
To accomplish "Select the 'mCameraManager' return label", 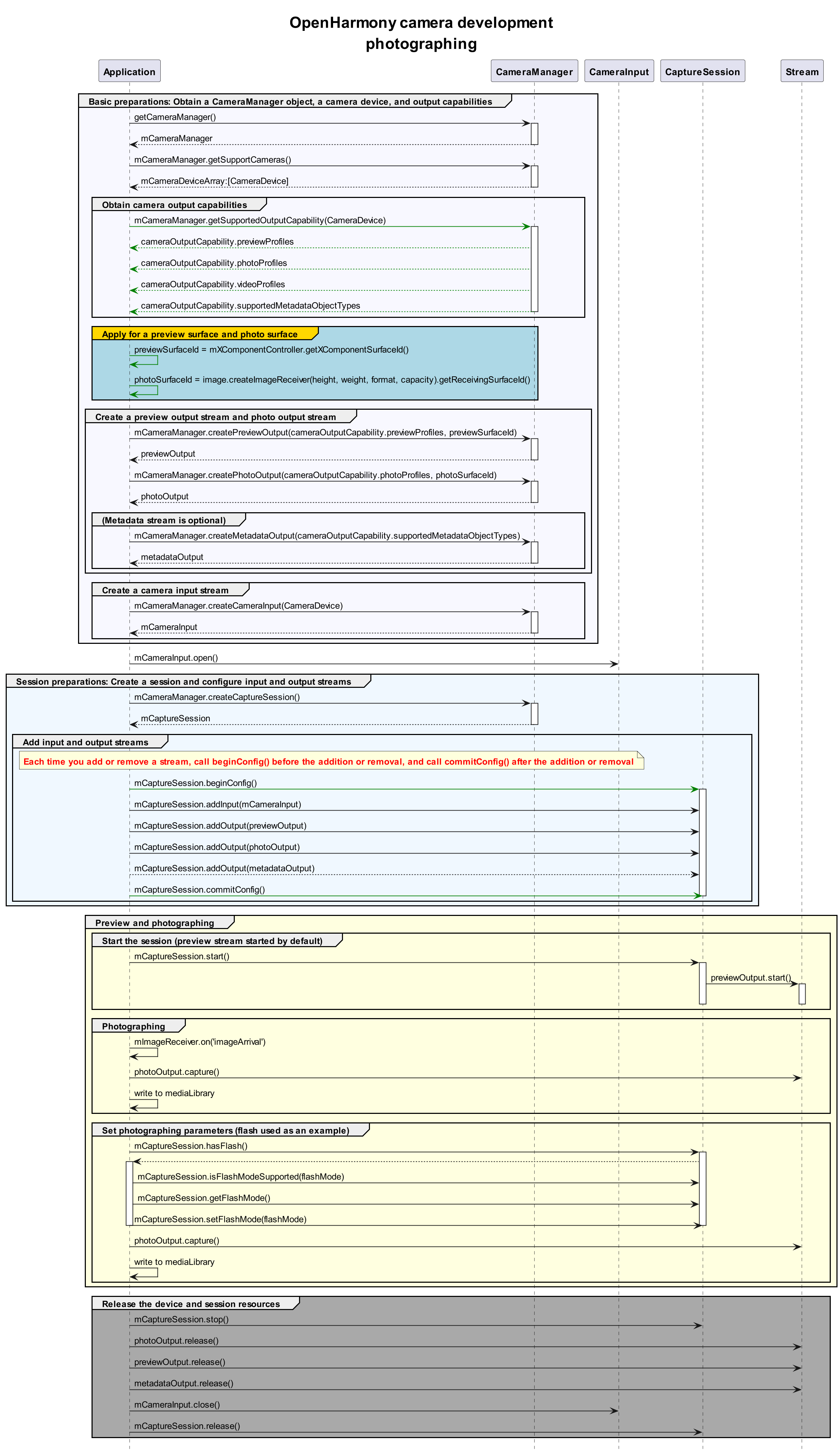I will click(x=176, y=138).
